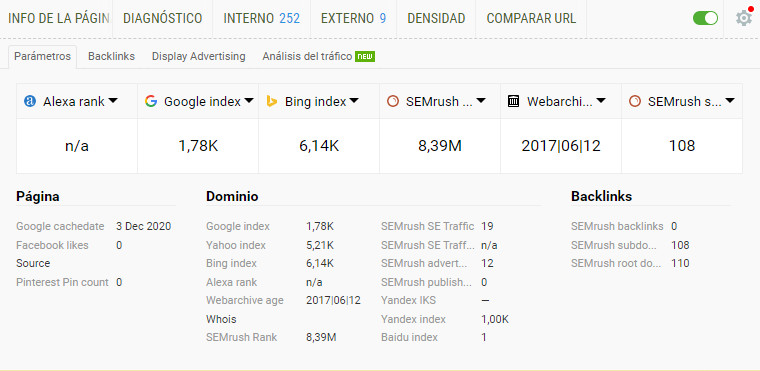
Task: Click the Baidu index label
Action: (x=410, y=338)
